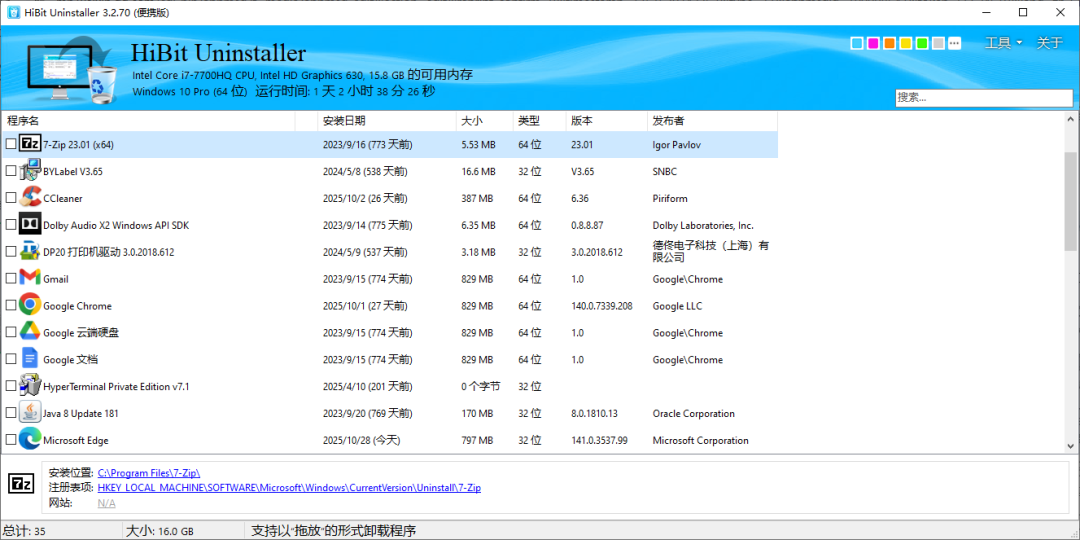Click the CCleaner program icon
Screen dimensions: 1080x540
tap(30, 198)
